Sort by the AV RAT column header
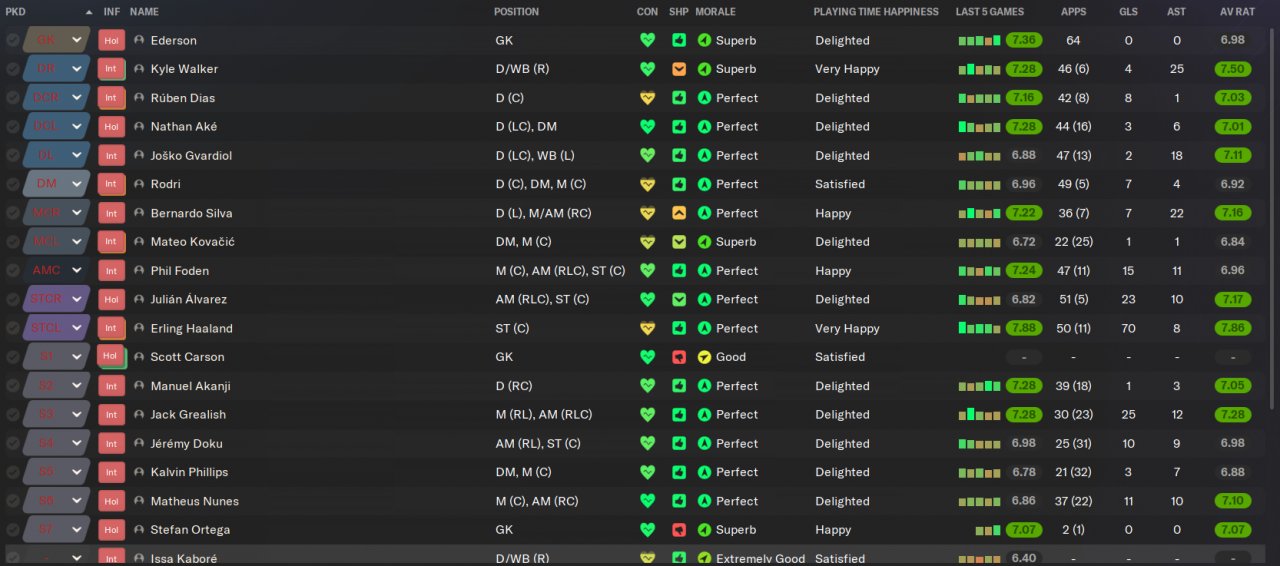The height and width of the screenshot is (566, 1280). coord(1233,12)
